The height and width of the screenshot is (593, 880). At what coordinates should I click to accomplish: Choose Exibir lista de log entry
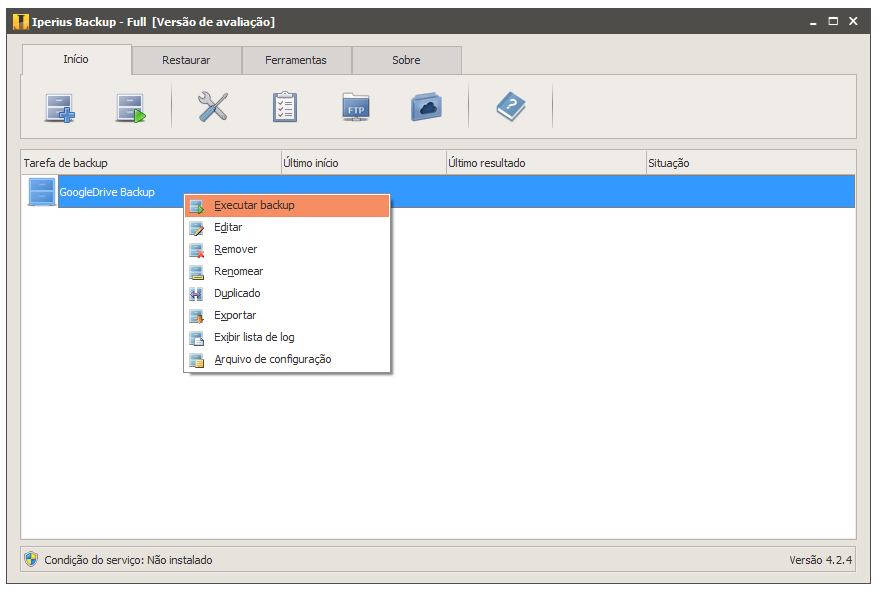(x=287, y=337)
